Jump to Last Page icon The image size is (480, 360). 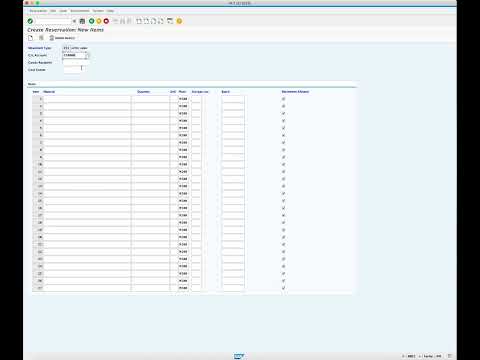click(x=160, y=21)
